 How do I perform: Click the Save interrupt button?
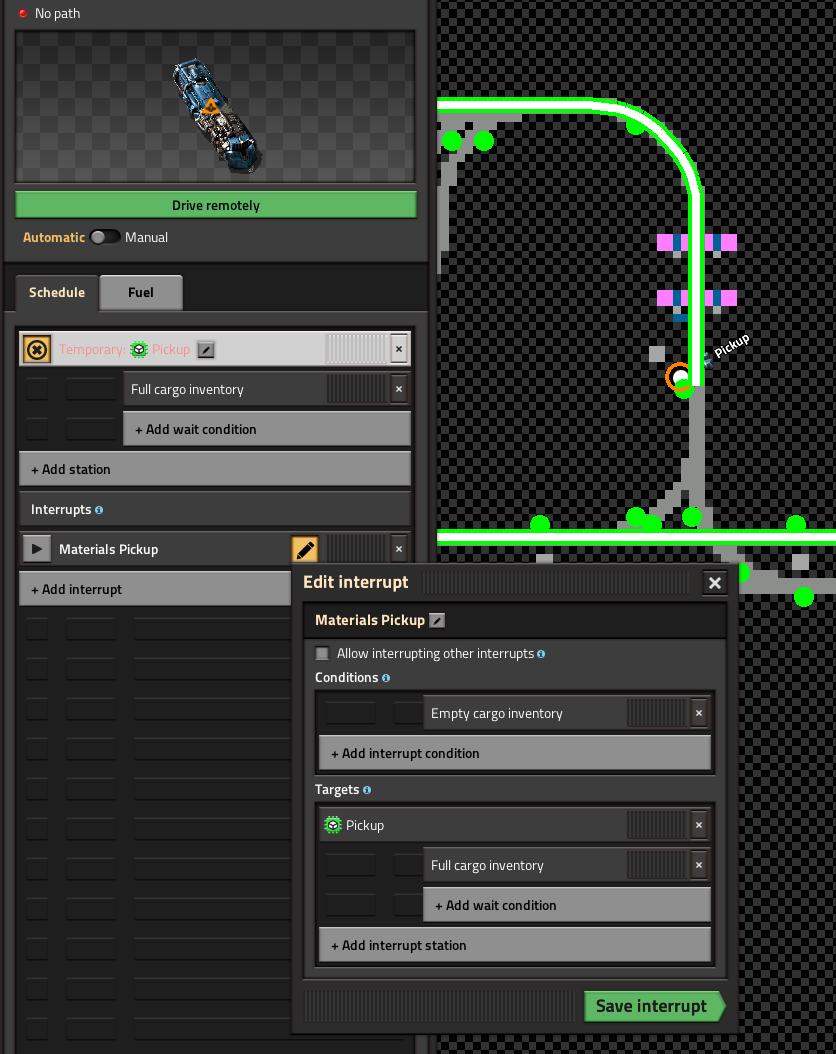pos(655,1006)
